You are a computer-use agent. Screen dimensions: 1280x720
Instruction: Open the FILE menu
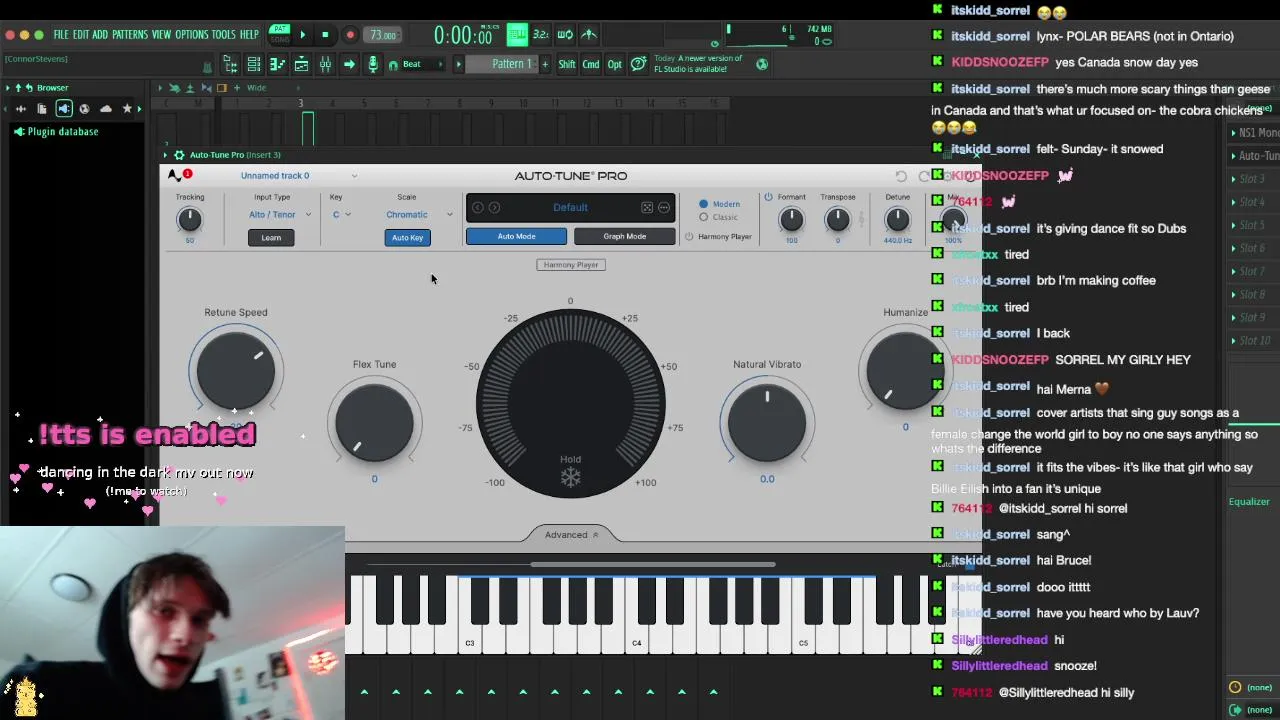coord(61,35)
